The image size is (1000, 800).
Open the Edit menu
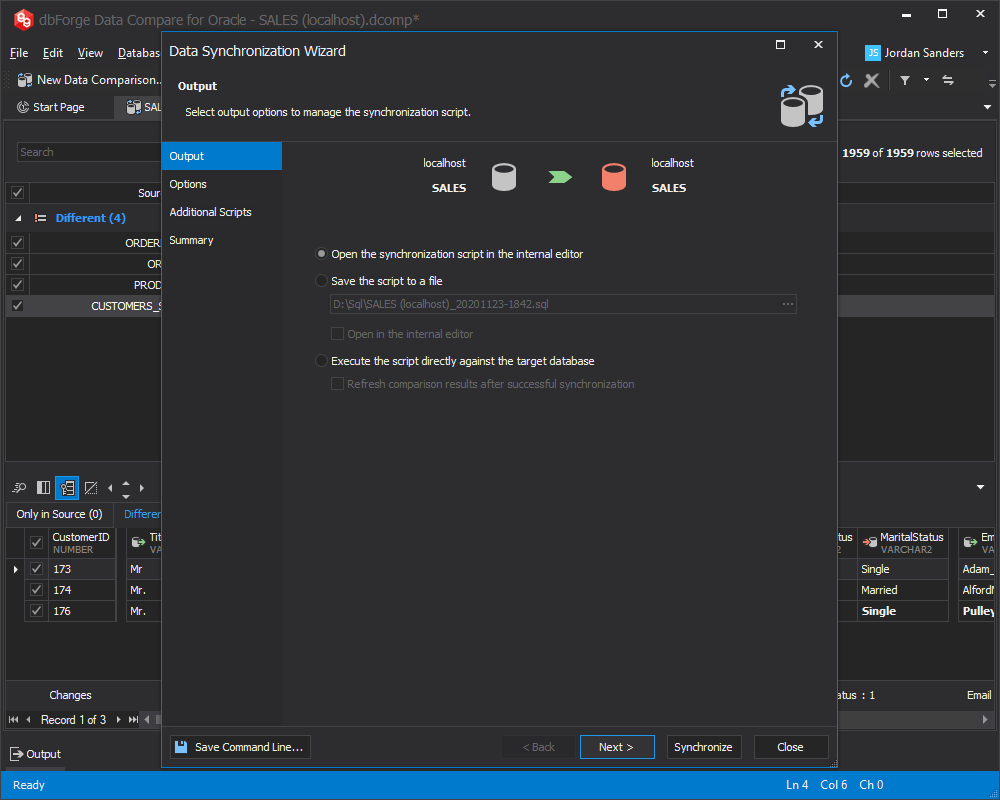click(53, 53)
